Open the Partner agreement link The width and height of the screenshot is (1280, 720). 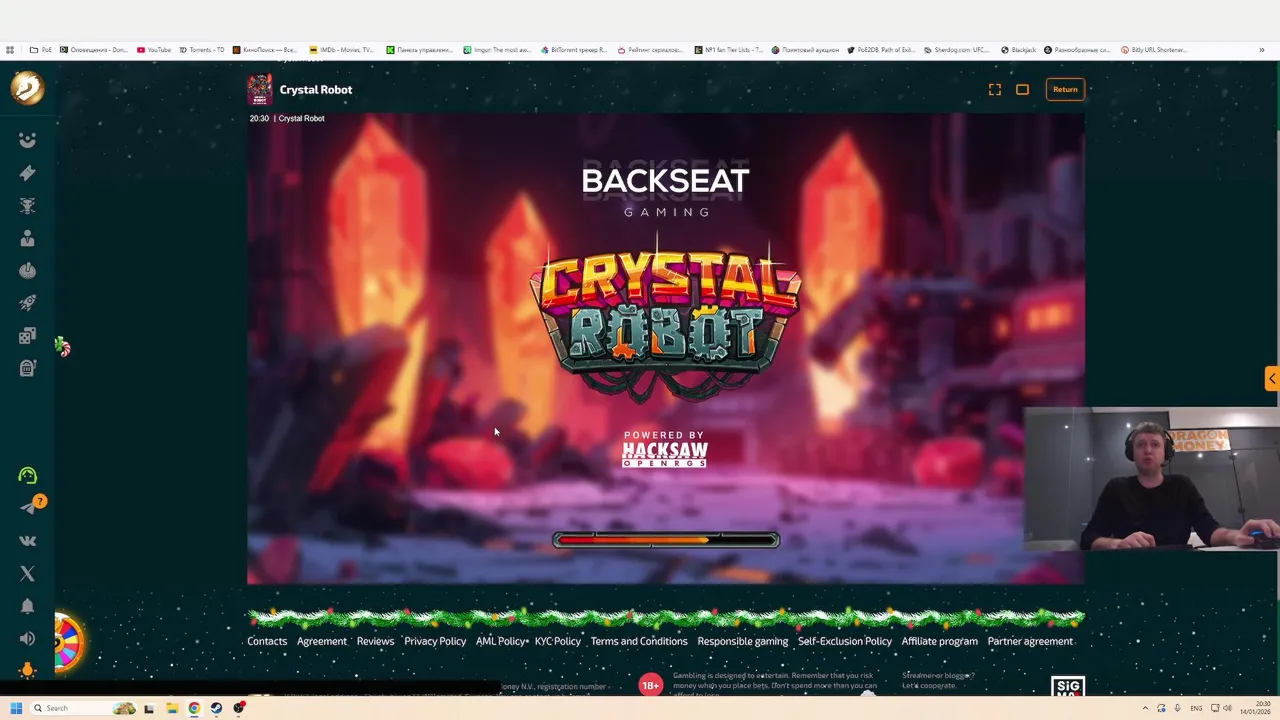coord(1030,641)
